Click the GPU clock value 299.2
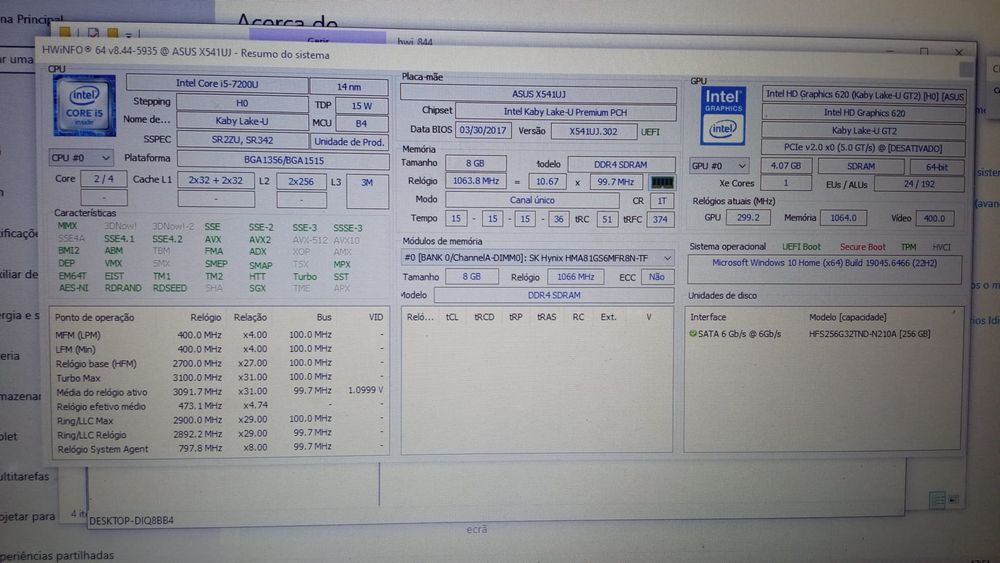Viewport: 1000px width, 563px height. (x=747, y=217)
